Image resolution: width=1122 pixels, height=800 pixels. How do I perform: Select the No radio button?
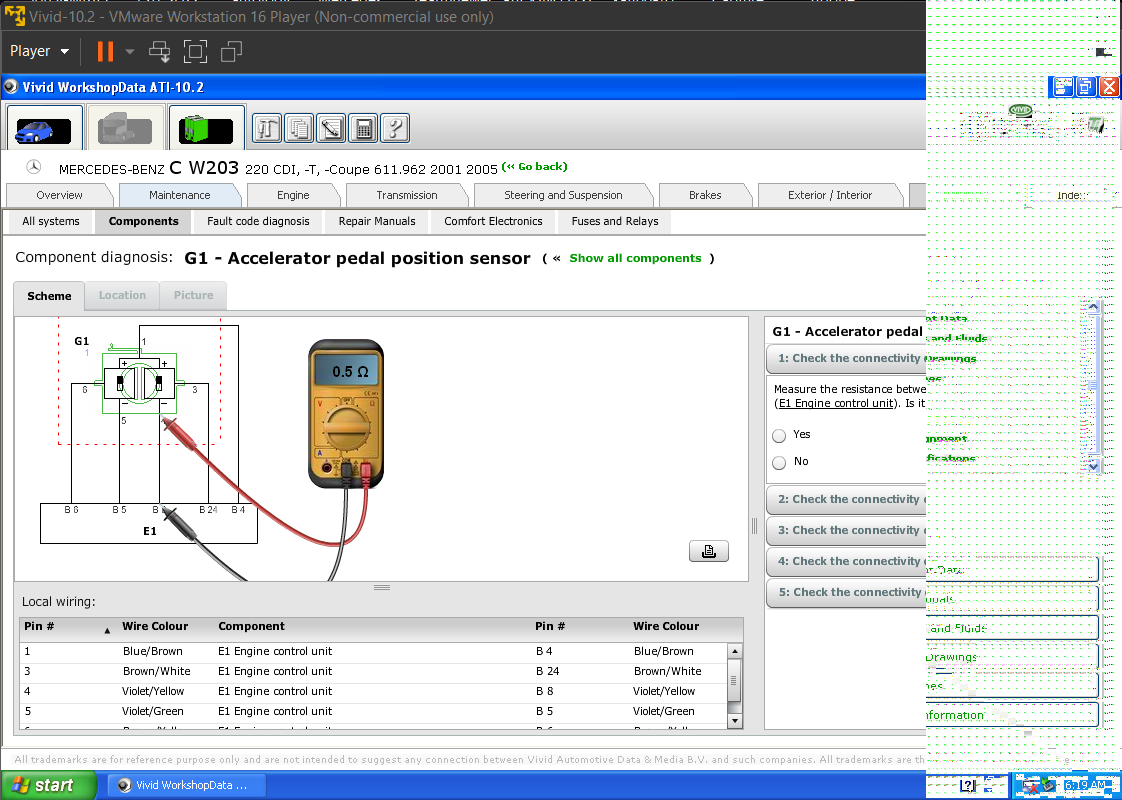click(779, 462)
